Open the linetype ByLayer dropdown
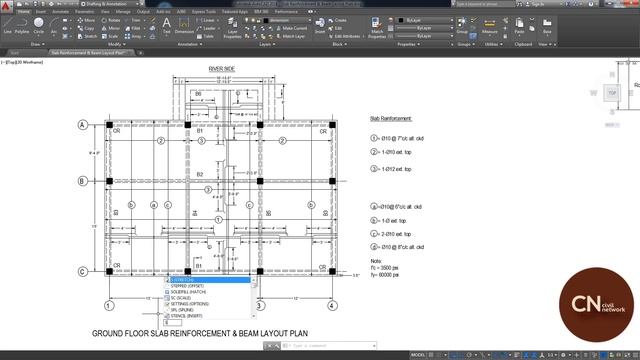The image size is (640, 360). tap(425, 36)
